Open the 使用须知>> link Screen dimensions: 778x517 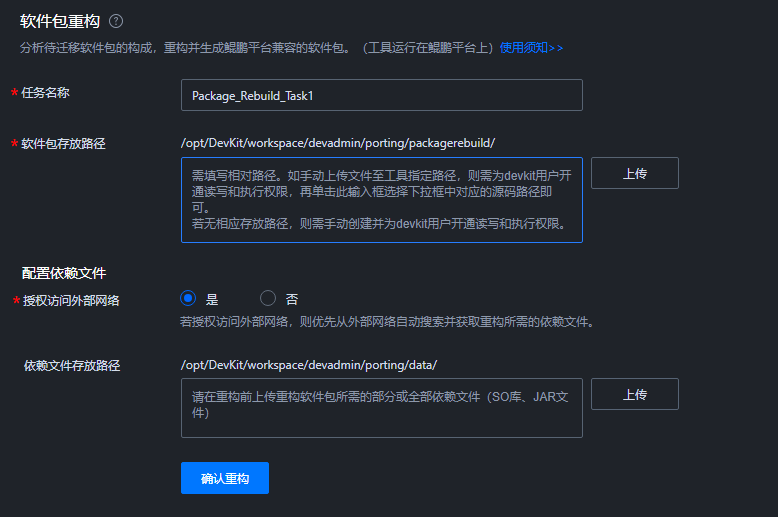pyautogui.click(x=531, y=48)
